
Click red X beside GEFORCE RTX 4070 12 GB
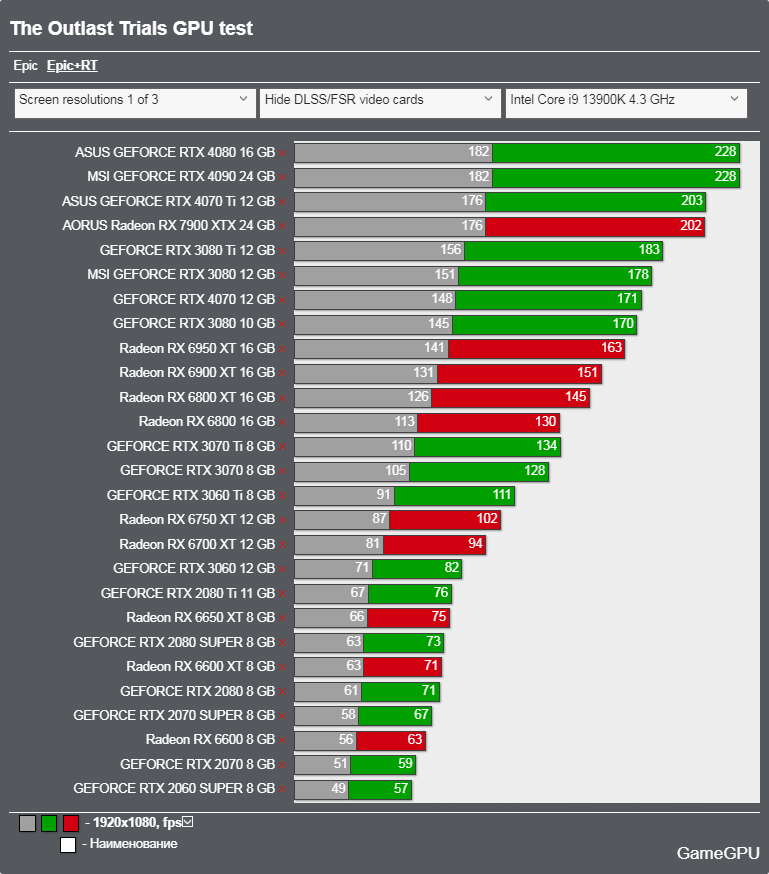pos(283,300)
